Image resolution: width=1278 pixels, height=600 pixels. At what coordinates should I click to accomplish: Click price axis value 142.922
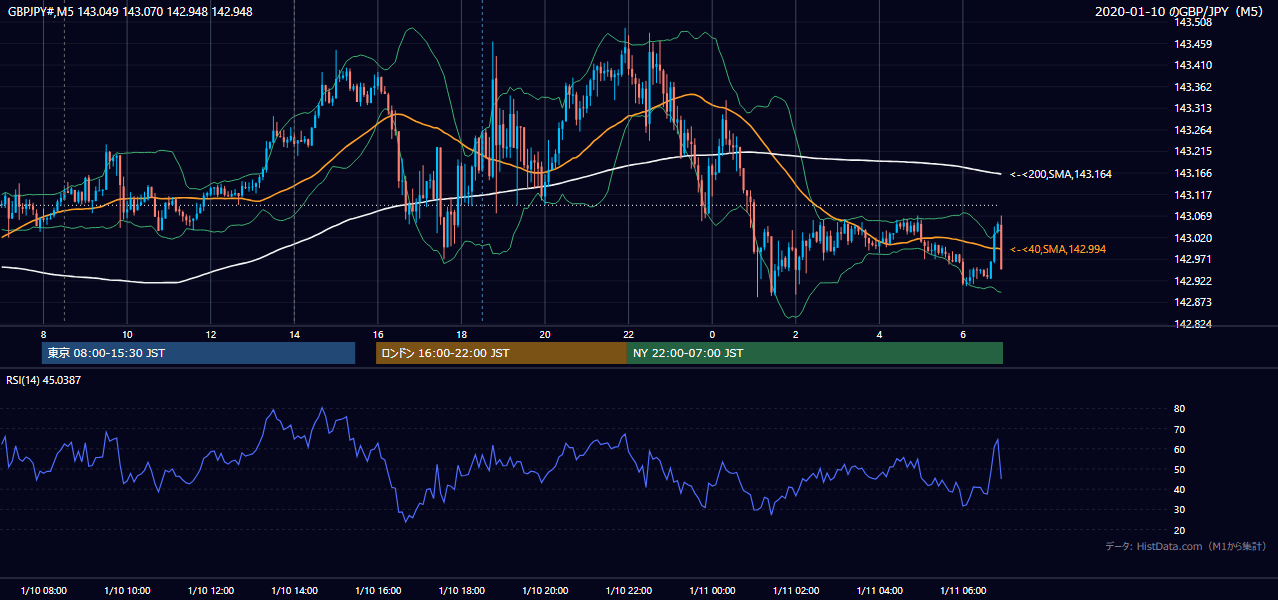click(1193, 281)
